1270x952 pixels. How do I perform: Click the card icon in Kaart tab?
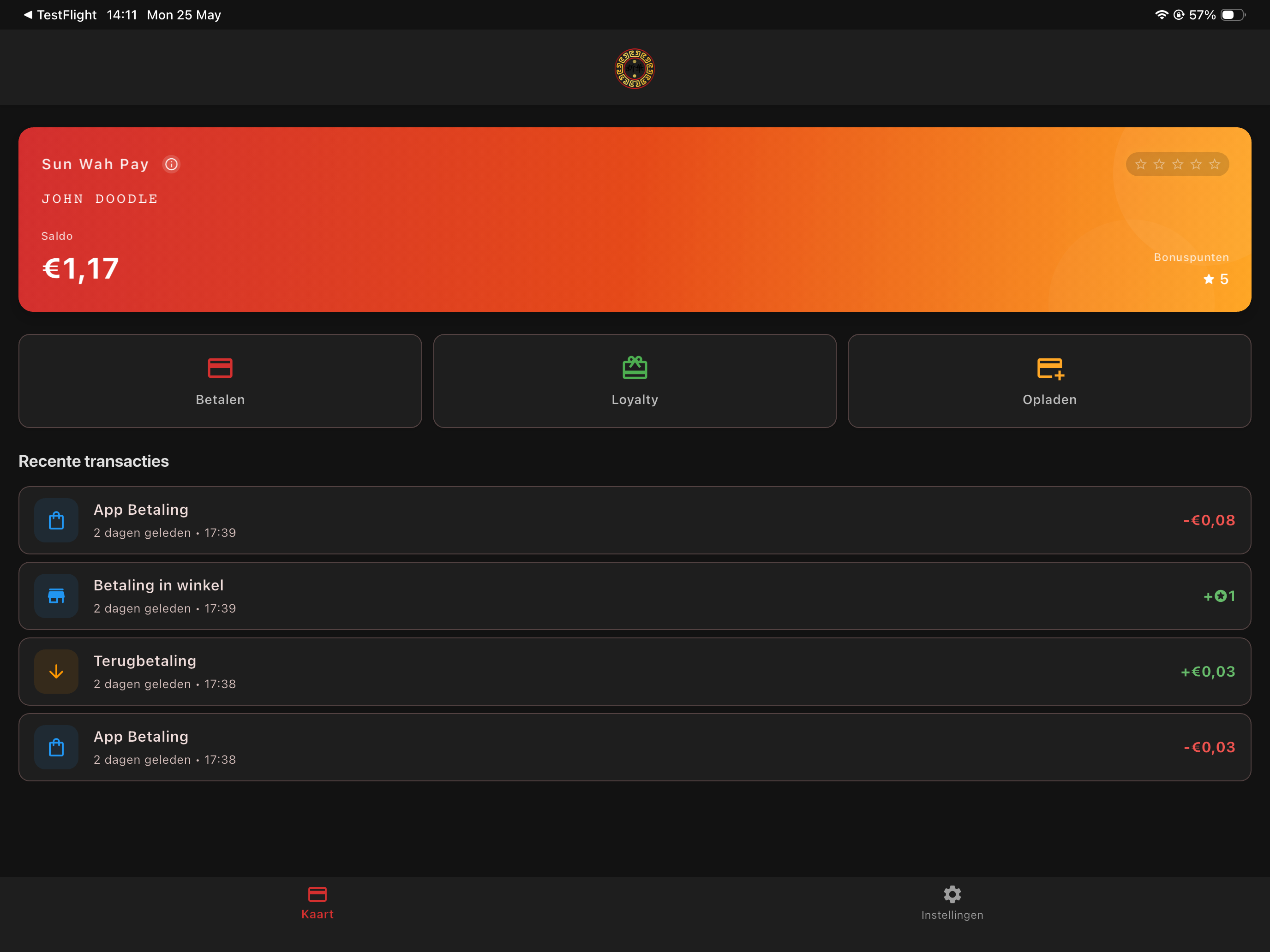coord(317,894)
